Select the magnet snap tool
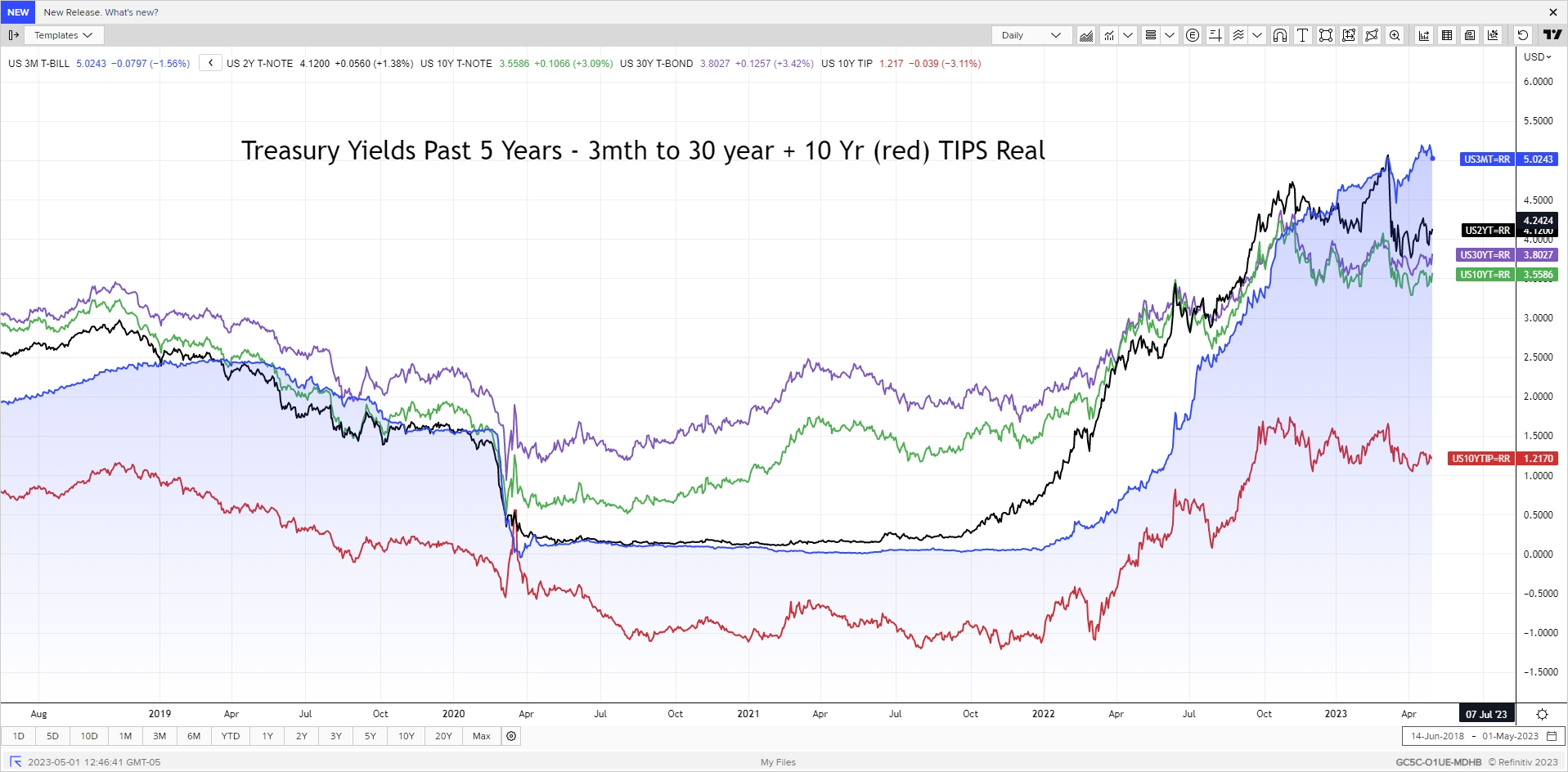 1280,35
